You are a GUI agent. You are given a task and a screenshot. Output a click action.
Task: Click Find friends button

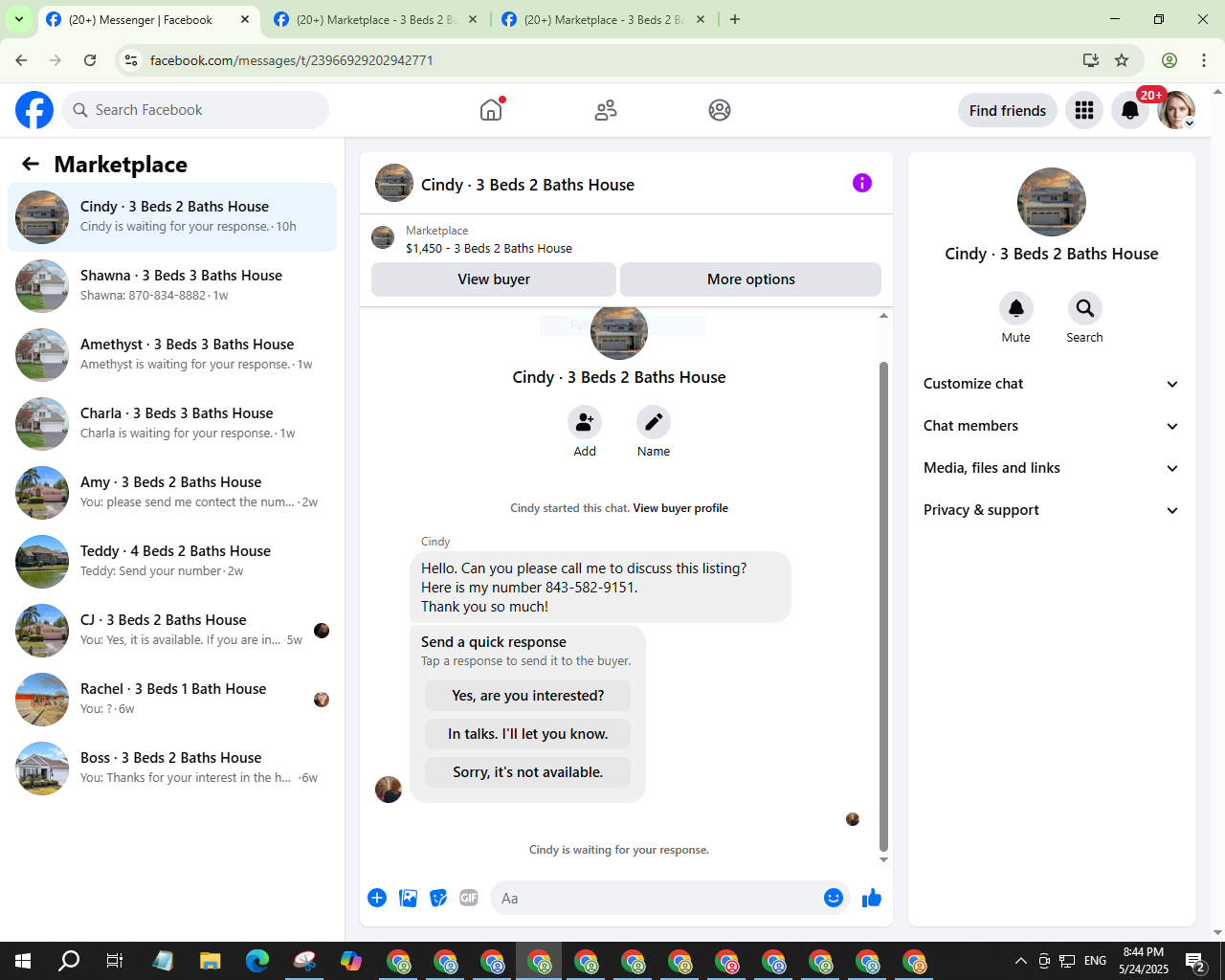pos(1008,110)
